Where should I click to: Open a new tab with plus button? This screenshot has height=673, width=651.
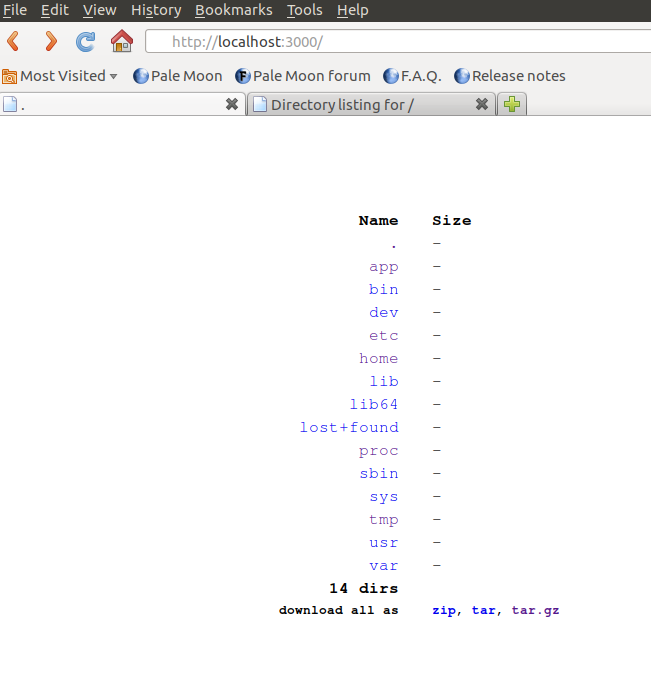click(512, 104)
